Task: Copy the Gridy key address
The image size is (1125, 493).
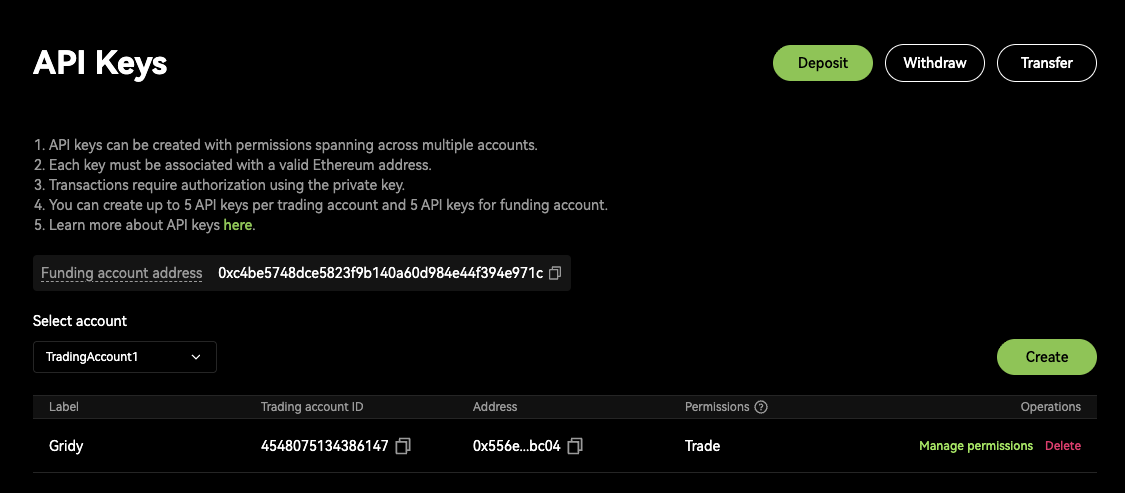Action: 575,446
